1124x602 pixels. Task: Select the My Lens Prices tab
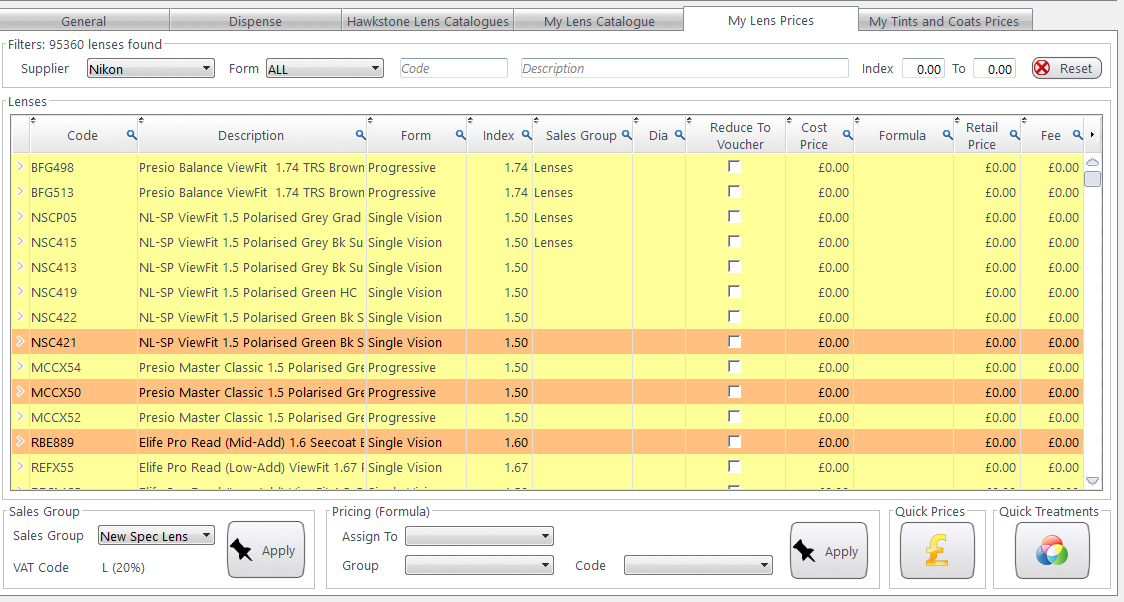point(771,20)
